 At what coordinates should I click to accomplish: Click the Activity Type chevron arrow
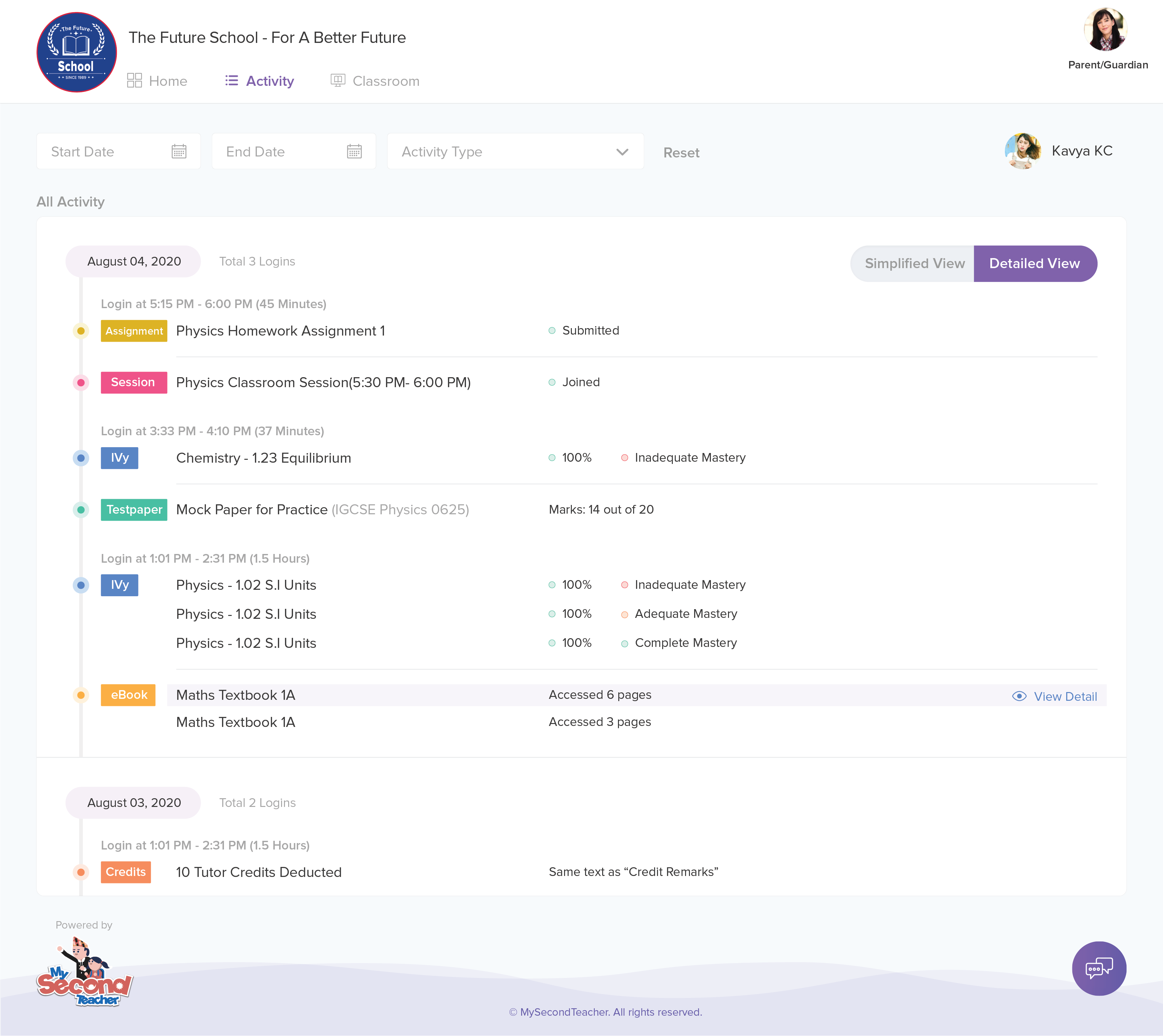622,152
